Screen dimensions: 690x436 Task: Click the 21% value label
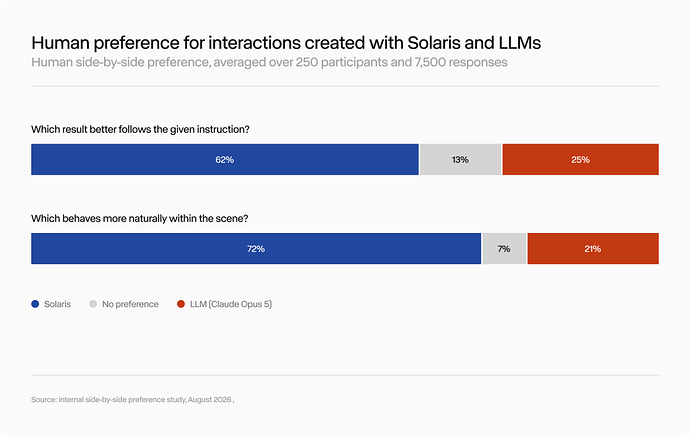pos(593,249)
